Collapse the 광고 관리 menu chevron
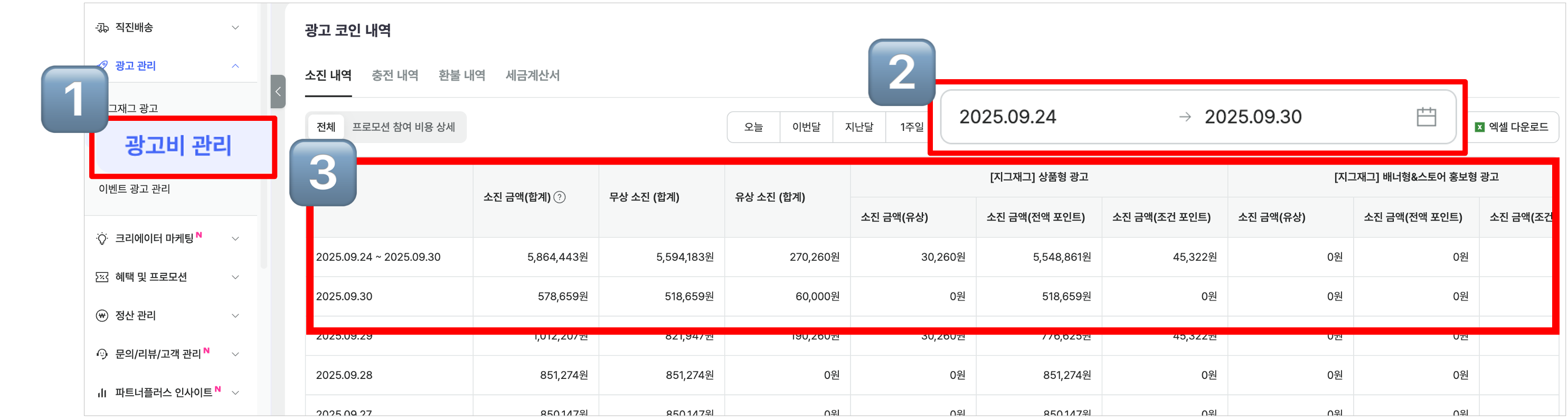The height and width of the screenshot is (418, 1568). (235, 66)
